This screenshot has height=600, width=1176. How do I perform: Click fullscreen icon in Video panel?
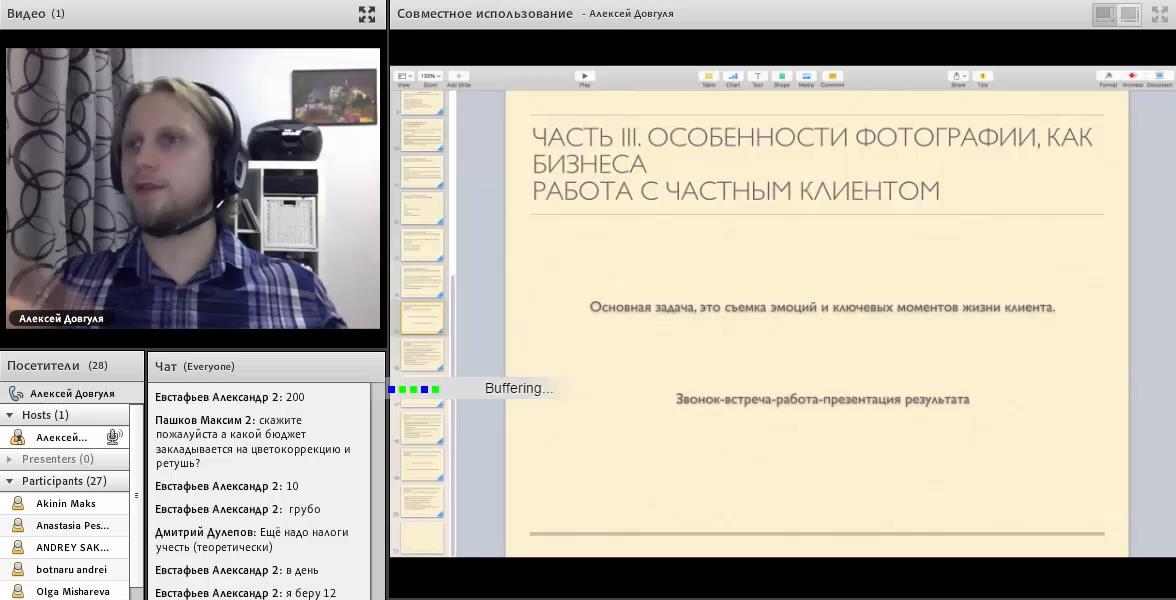pyautogui.click(x=367, y=14)
